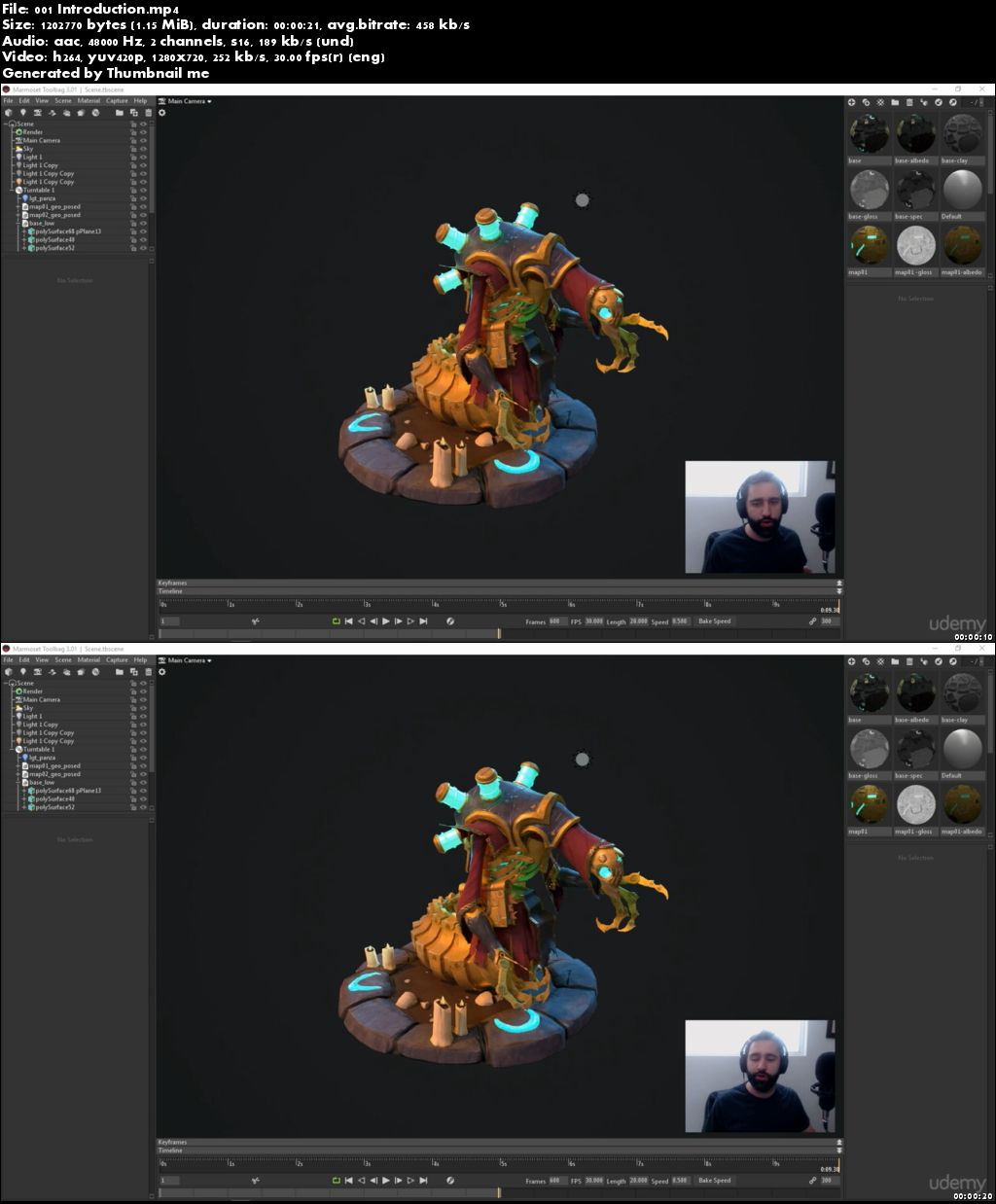
Task: Click the scene trash delete icon in lower frame
Action: (148, 672)
